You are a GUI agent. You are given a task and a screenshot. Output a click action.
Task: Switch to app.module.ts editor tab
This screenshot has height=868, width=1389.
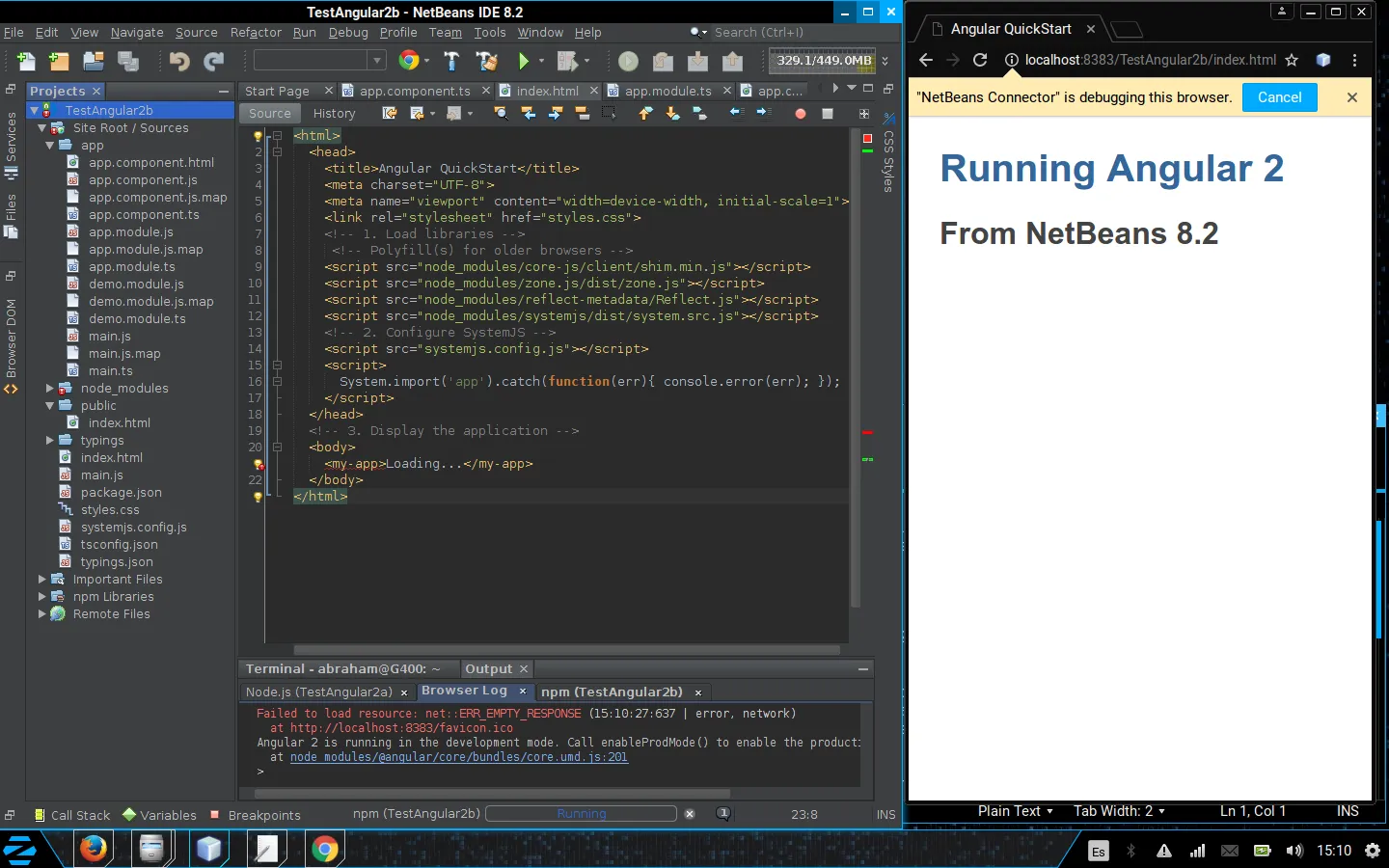[x=667, y=91]
